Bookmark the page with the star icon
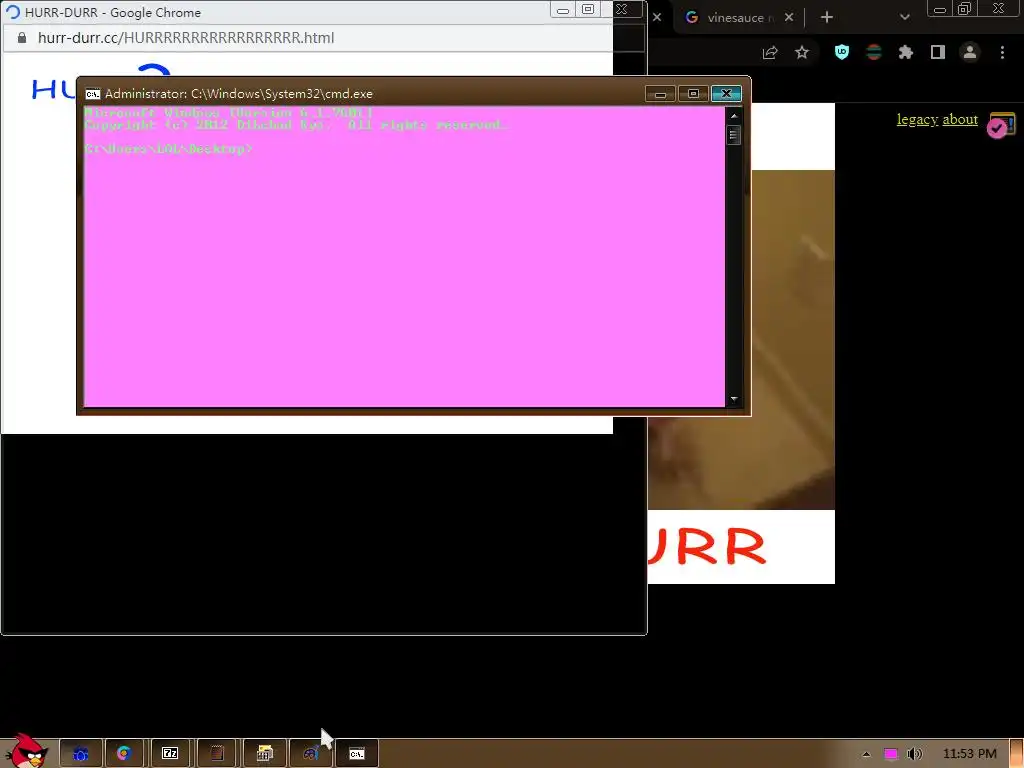Screen dimensions: 1024x768 coord(802,53)
